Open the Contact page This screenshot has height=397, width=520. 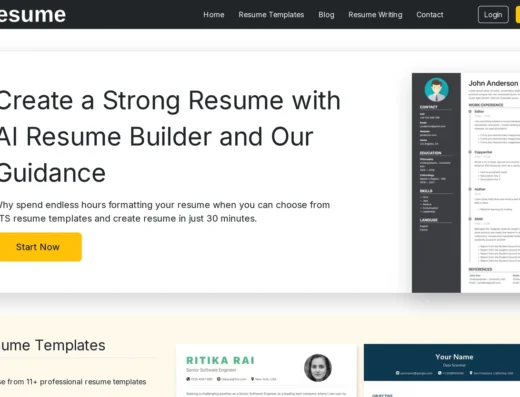click(430, 15)
